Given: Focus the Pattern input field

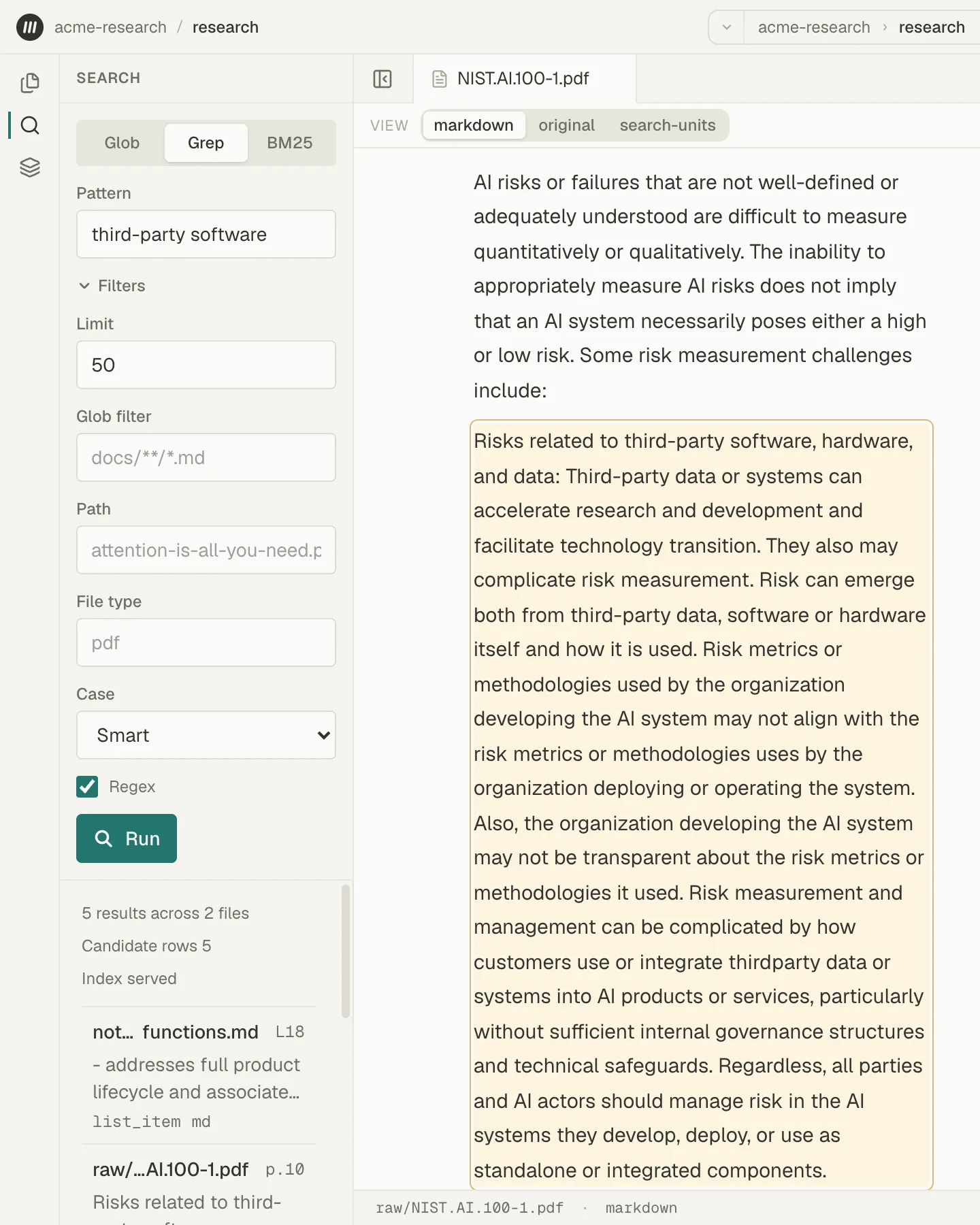Looking at the screenshot, I should [206, 234].
